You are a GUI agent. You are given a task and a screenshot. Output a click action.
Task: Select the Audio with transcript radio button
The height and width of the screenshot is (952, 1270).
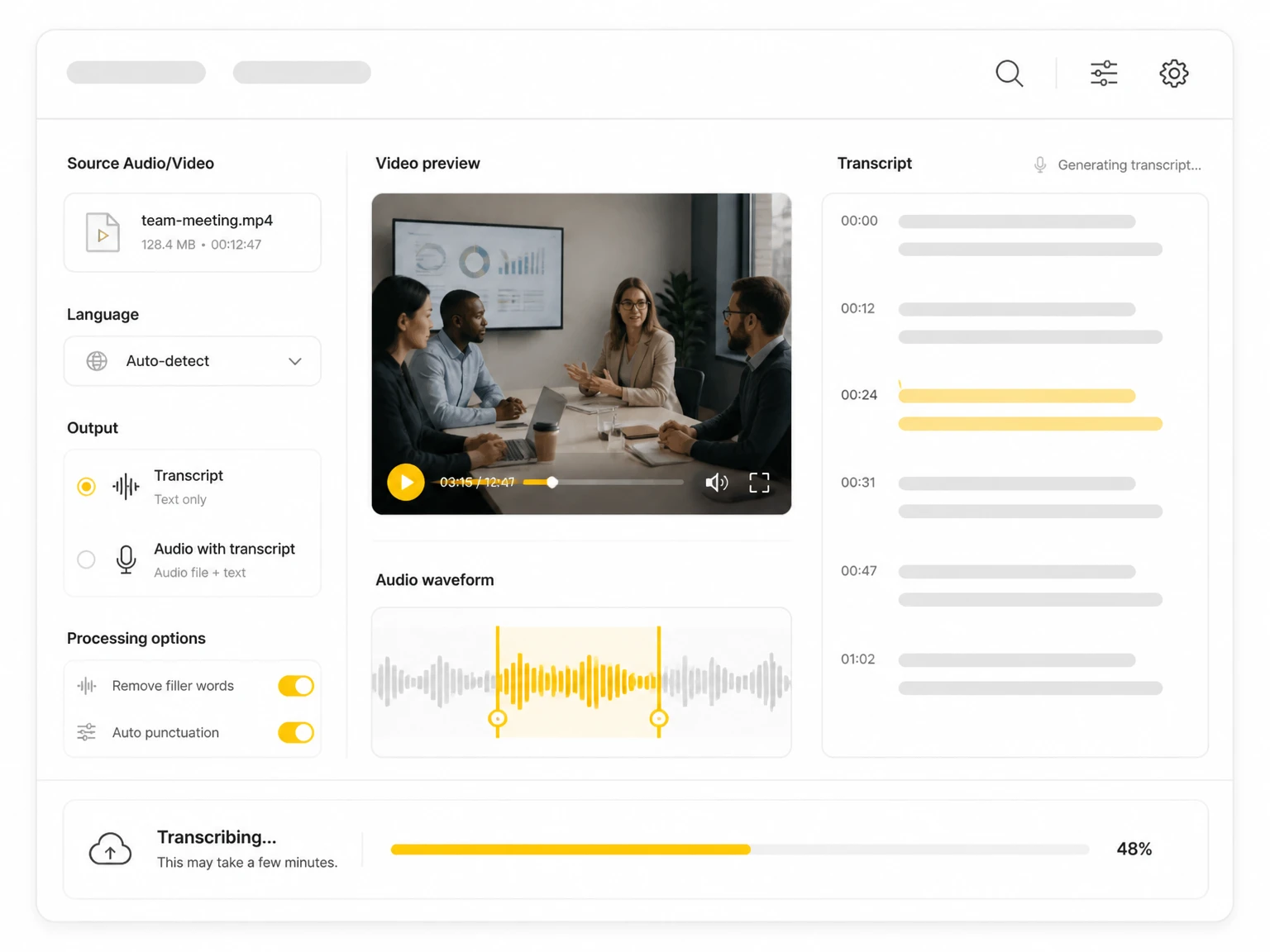tap(86, 559)
